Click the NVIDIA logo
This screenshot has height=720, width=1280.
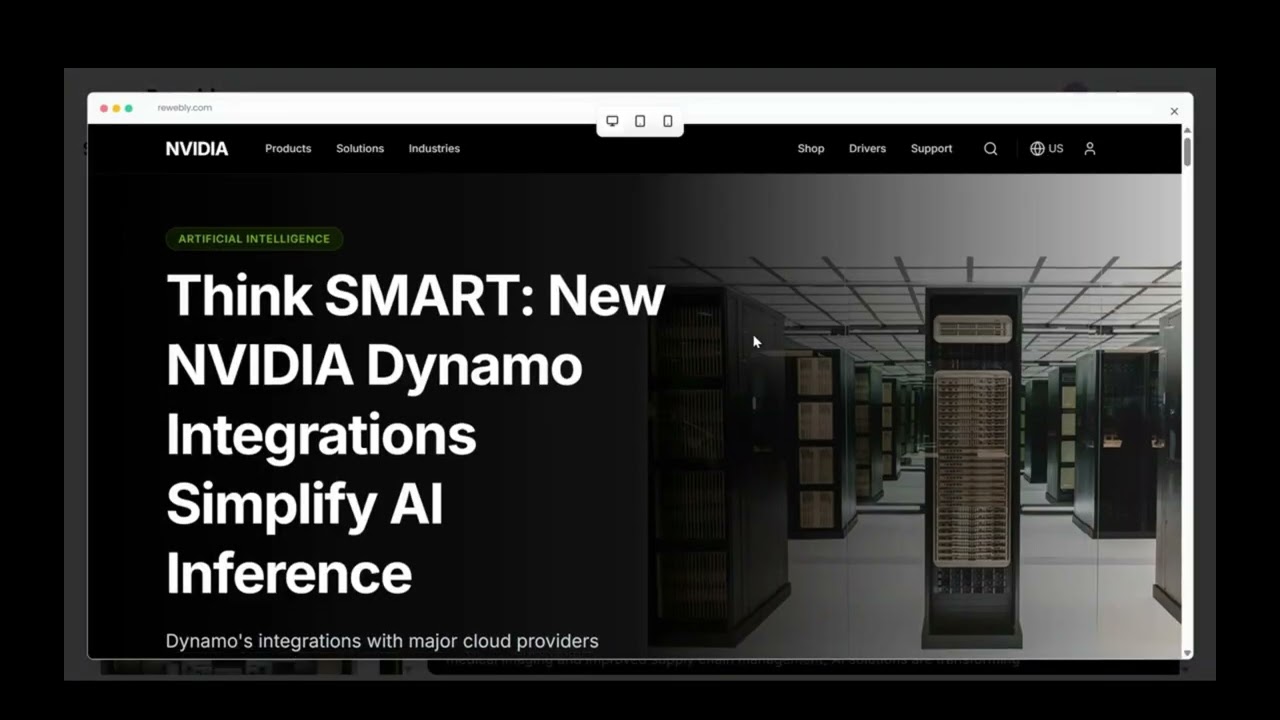pos(197,148)
